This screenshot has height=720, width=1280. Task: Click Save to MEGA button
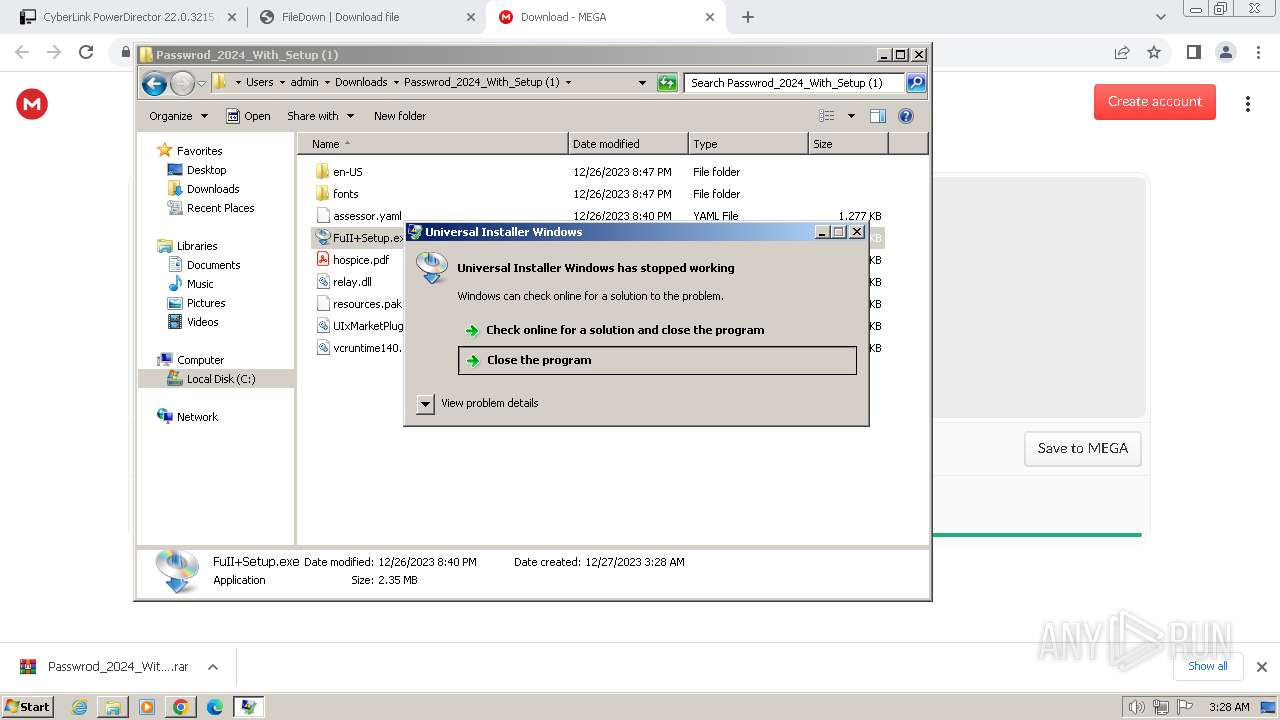(1082, 448)
